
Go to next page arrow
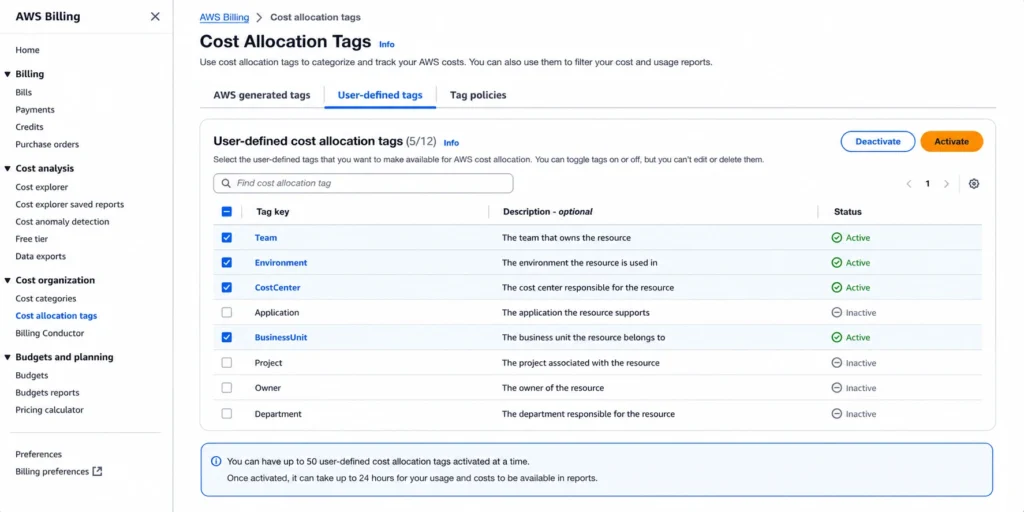coord(946,184)
